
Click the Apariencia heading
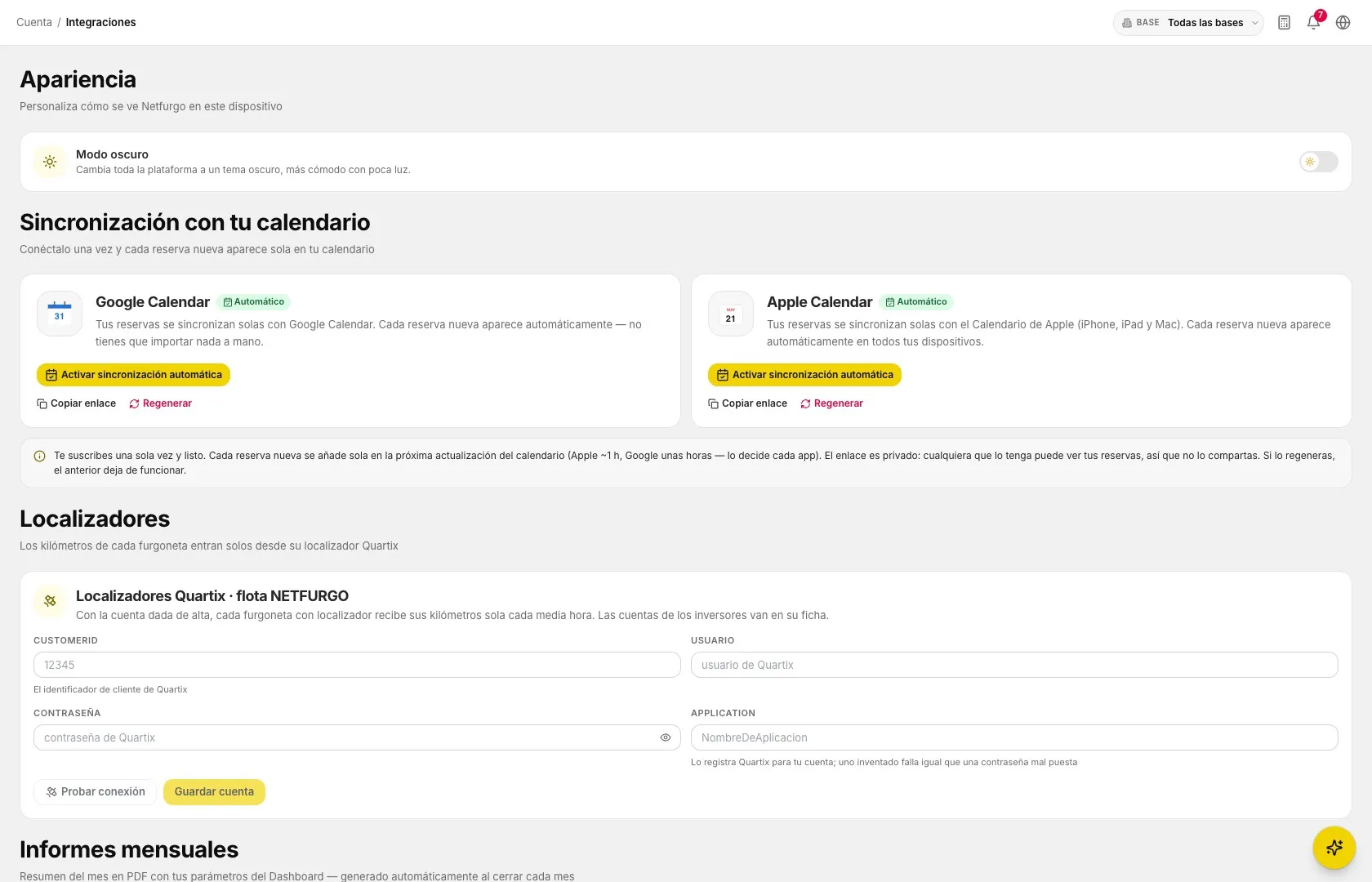pyautogui.click(x=78, y=79)
